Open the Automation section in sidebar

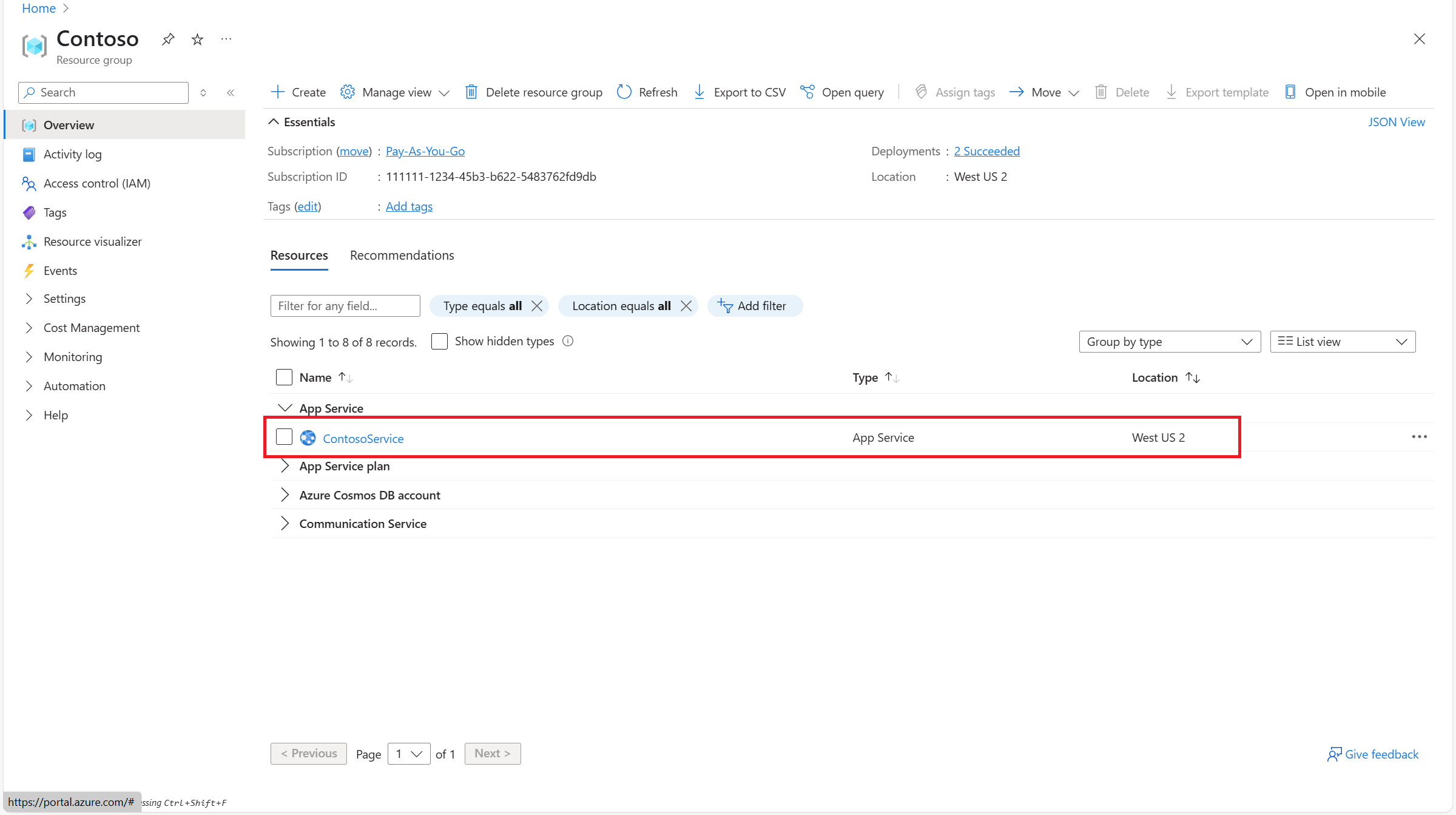pyautogui.click(x=75, y=385)
